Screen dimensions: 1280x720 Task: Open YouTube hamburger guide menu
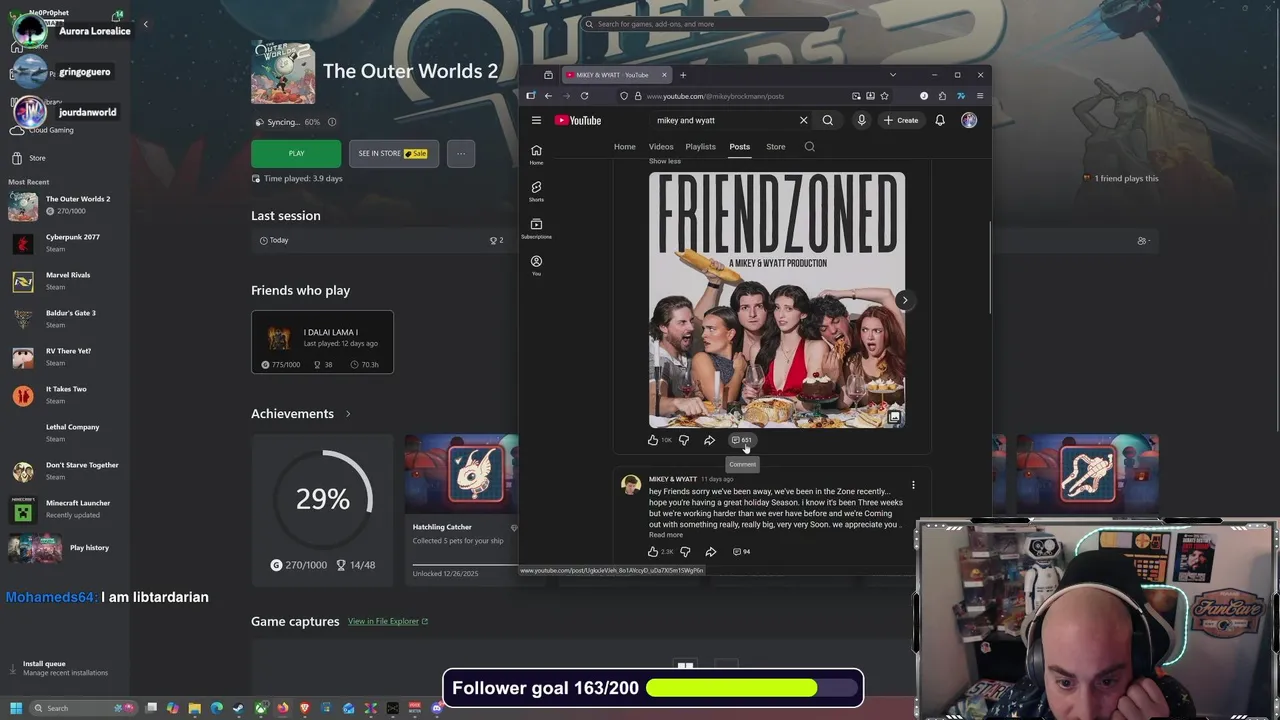coord(536,120)
